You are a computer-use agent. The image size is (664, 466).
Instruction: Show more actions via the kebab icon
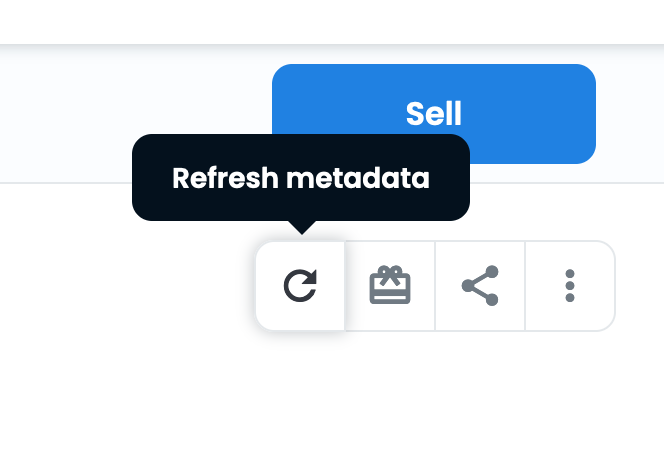click(x=570, y=286)
